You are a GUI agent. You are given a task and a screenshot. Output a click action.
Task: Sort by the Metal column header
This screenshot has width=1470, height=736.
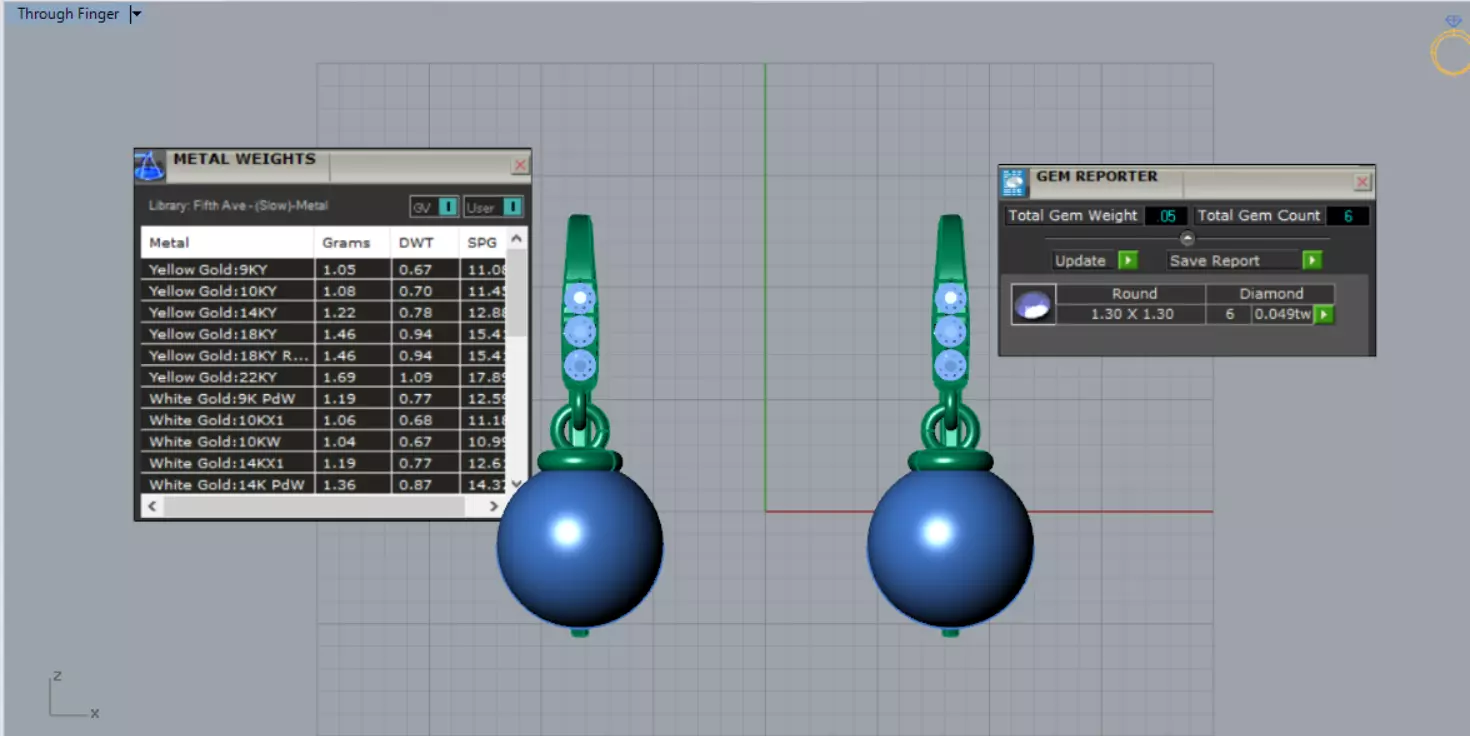(x=228, y=242)
